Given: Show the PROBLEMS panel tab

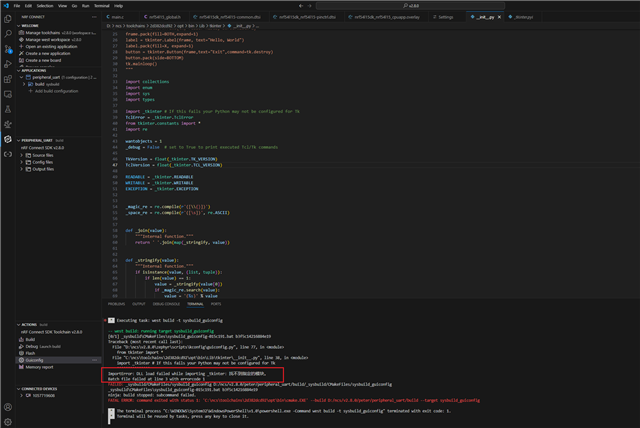Looking at the screenshot, I should coord(116,304).
